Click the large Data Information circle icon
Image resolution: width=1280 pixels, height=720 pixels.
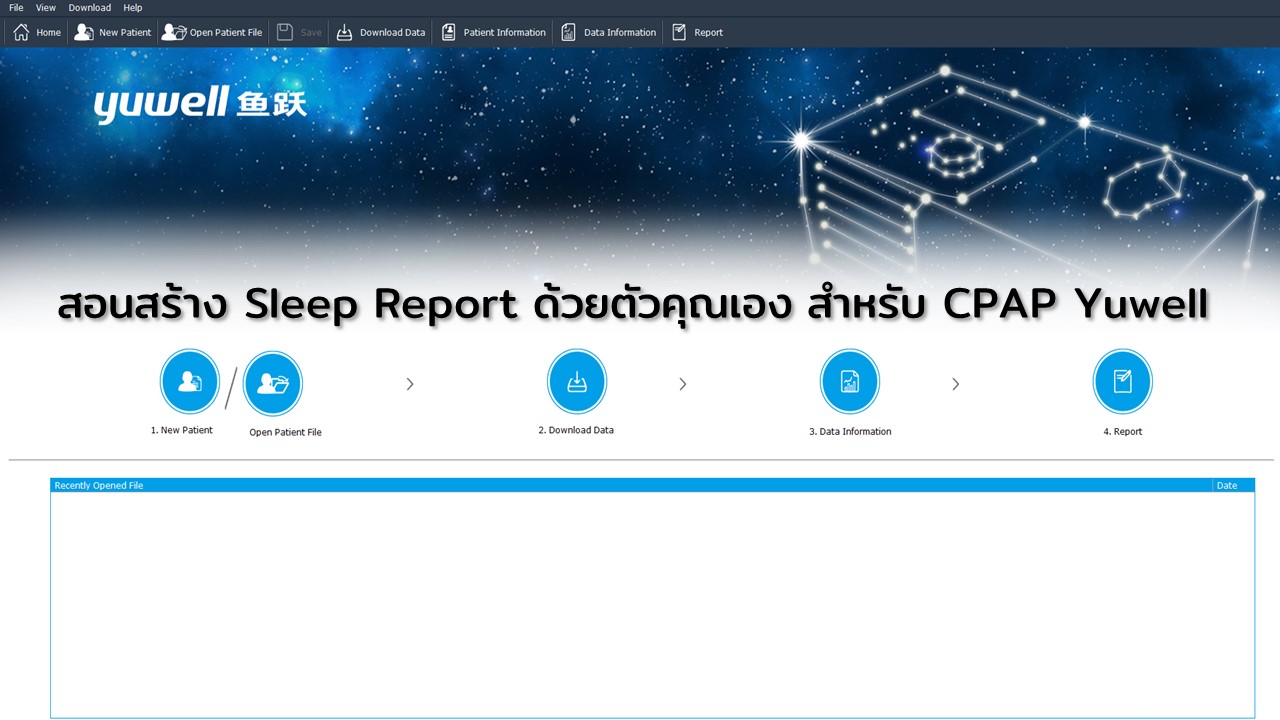pyautogui.click(x=849, y=381)
